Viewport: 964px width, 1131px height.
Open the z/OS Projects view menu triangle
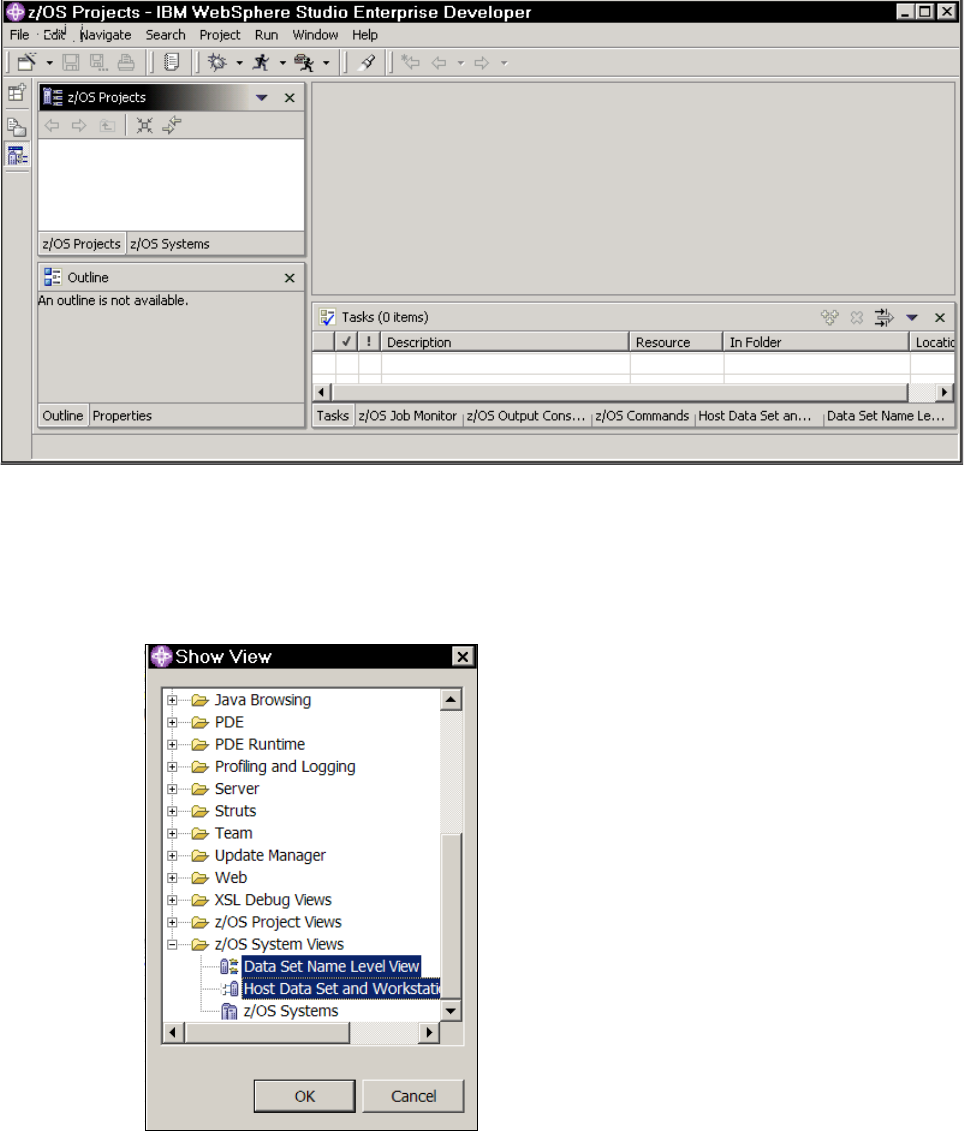[261, 97]
